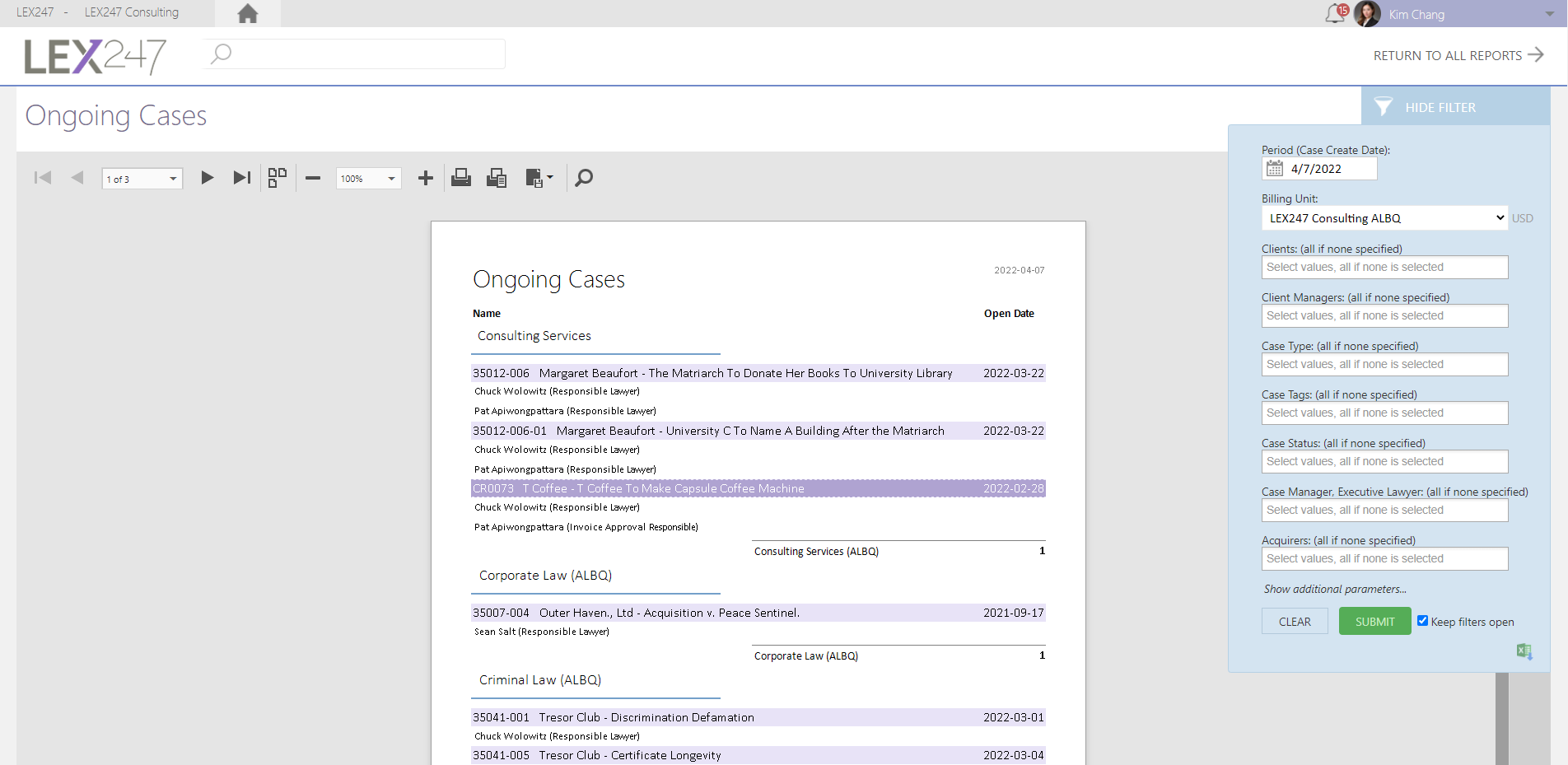
Task: Go to the next report page
Action: [207, 178]
